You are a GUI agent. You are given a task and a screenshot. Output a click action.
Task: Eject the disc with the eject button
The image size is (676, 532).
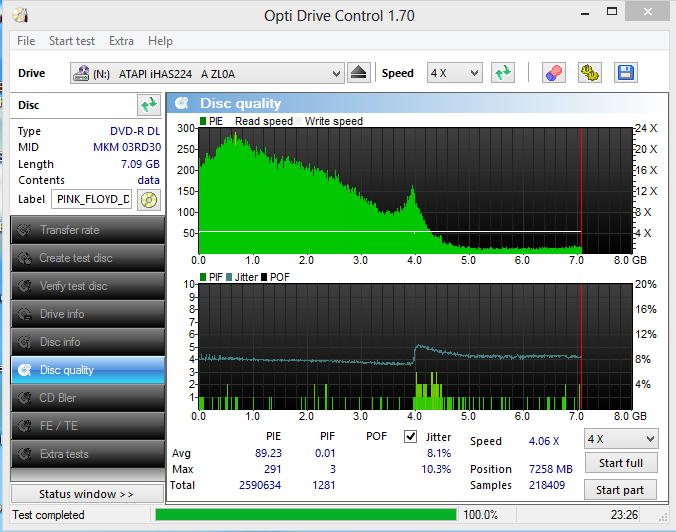[358, 73]
